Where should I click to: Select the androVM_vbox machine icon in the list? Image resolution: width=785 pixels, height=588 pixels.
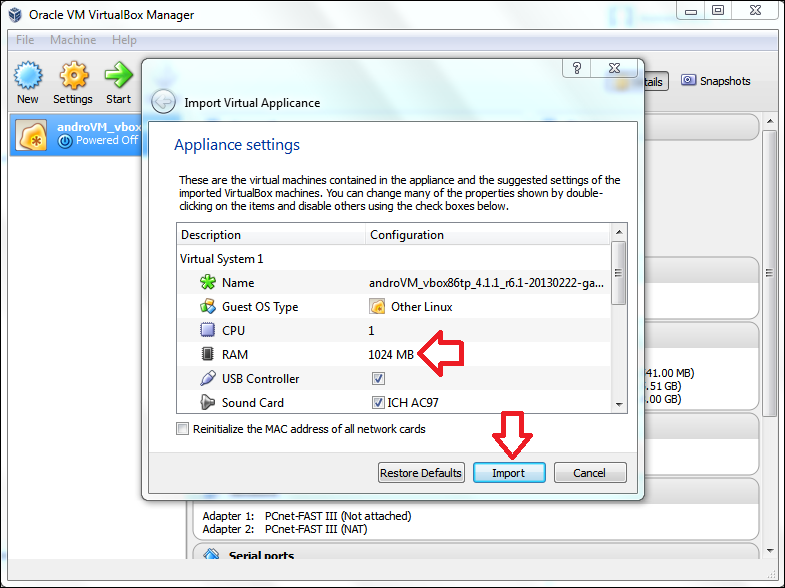pyautogui.click(x=32, y=135)
